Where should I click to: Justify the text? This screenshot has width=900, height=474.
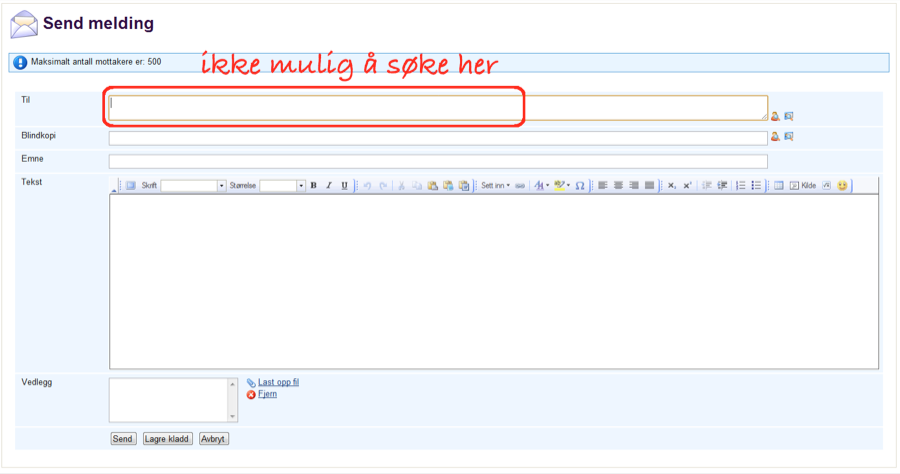coord(649,185)
